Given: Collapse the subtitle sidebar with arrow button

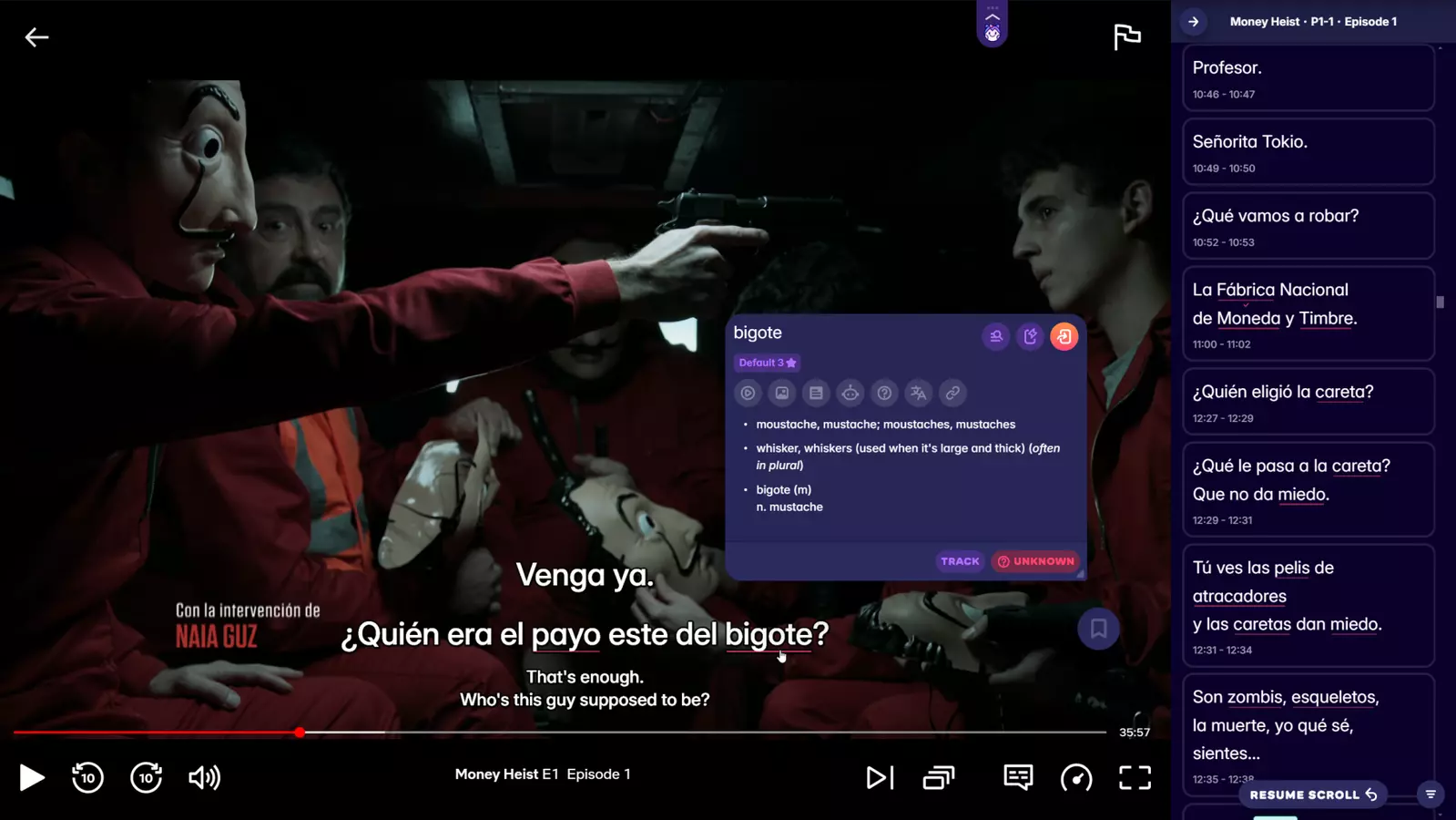Looking at the screenshot, I should click(x=1193, y=22).
